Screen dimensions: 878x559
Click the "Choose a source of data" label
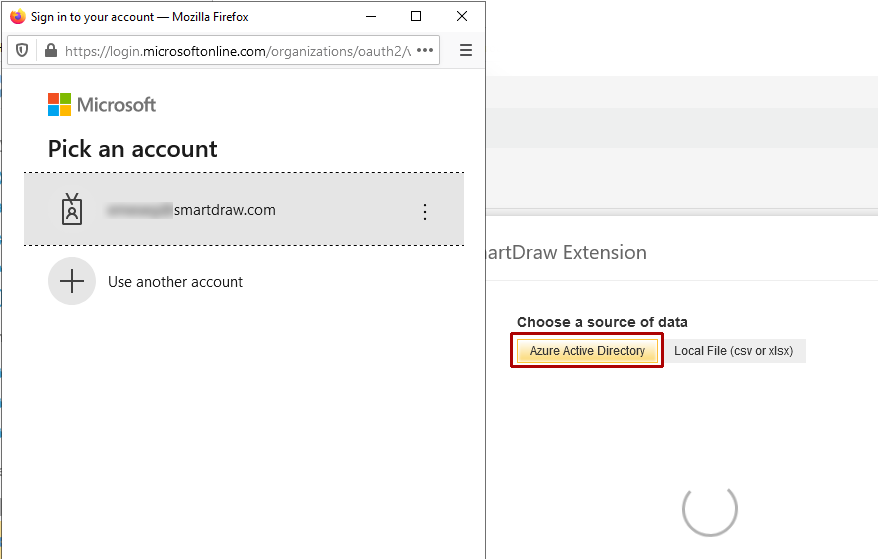click(x=602, y=322)
